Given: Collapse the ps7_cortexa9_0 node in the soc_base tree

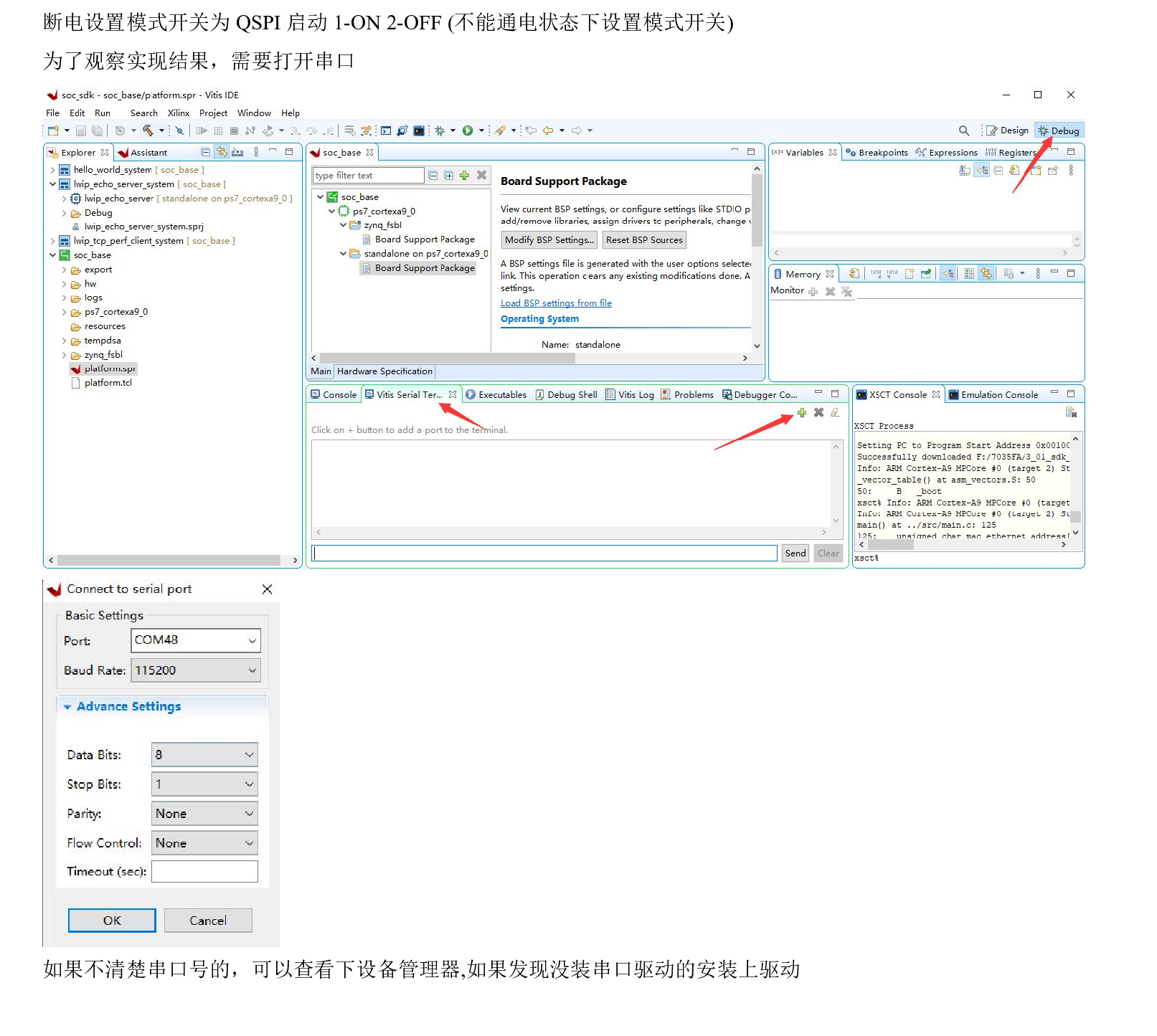Looking at the screenshot, I should point(331,212).
